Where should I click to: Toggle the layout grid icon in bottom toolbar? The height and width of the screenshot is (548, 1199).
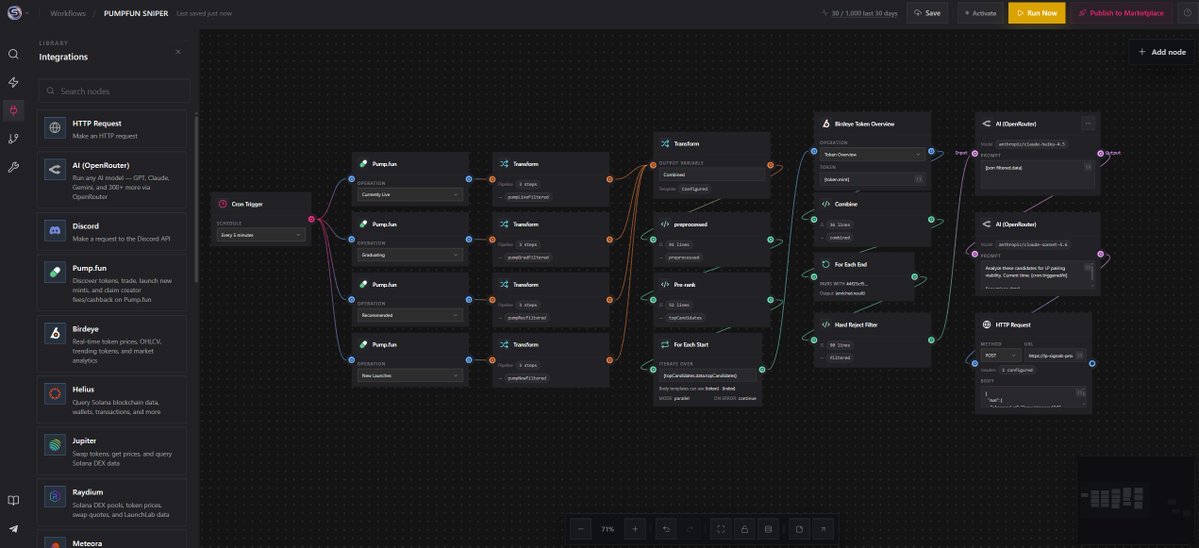click(x=768, y=529)
